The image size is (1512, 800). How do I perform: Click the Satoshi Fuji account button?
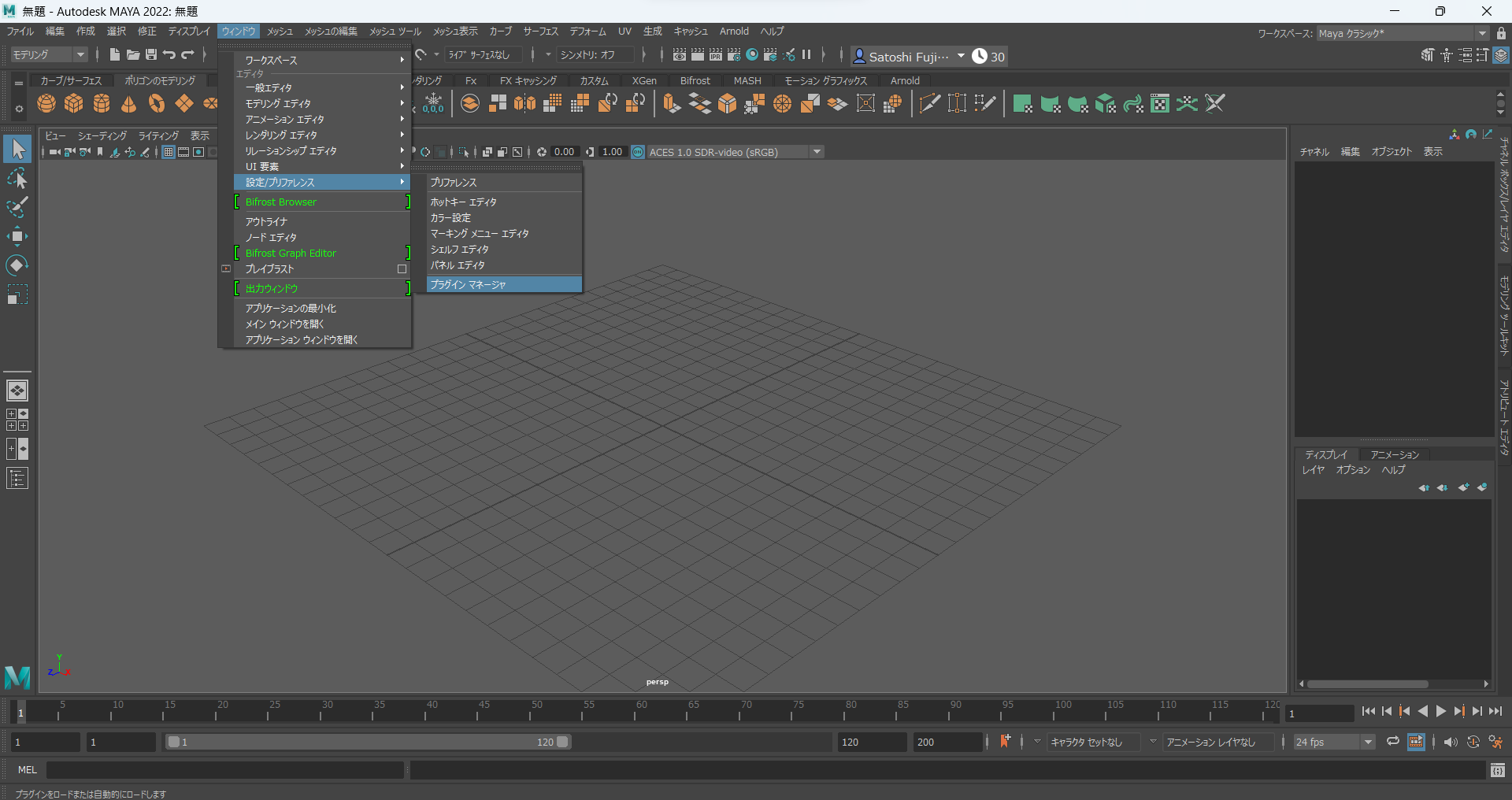point(909,57)
